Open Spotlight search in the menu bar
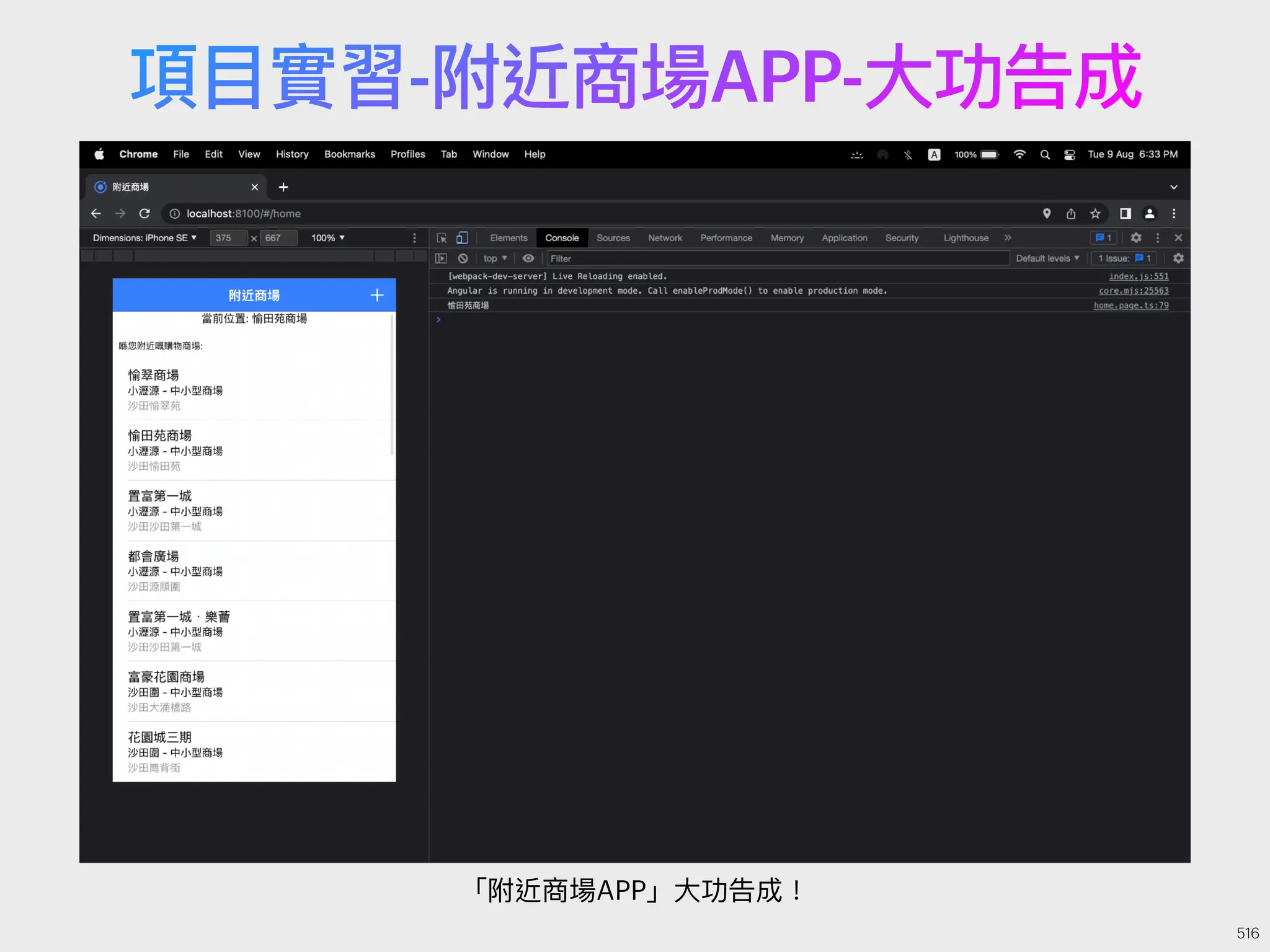The image size is (1270, 952). 1045,154
